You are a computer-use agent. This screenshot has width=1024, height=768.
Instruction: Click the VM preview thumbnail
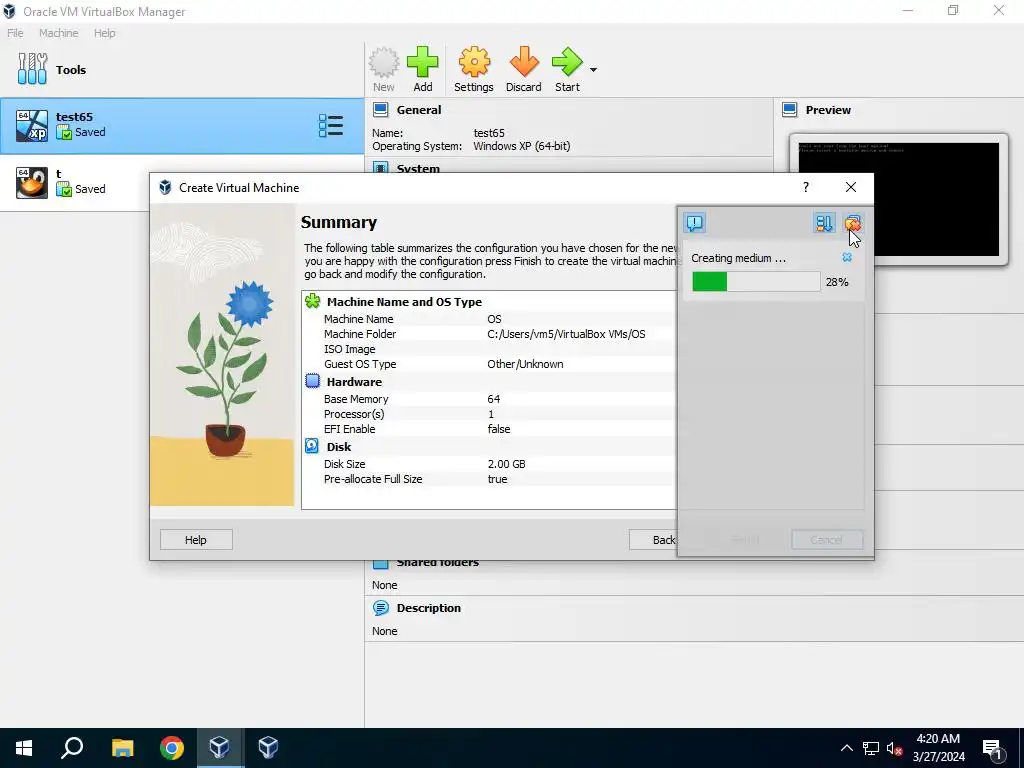click(899, 199)
